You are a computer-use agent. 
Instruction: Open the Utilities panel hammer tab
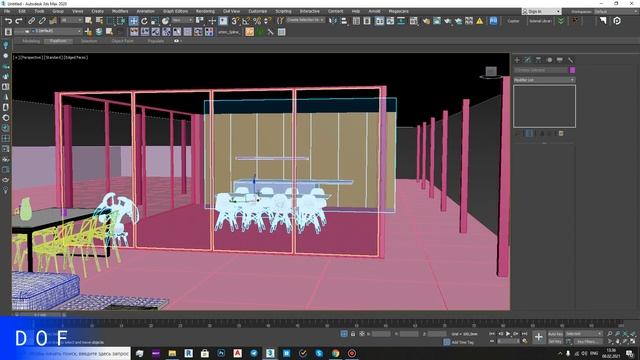(x=570, y=60)
